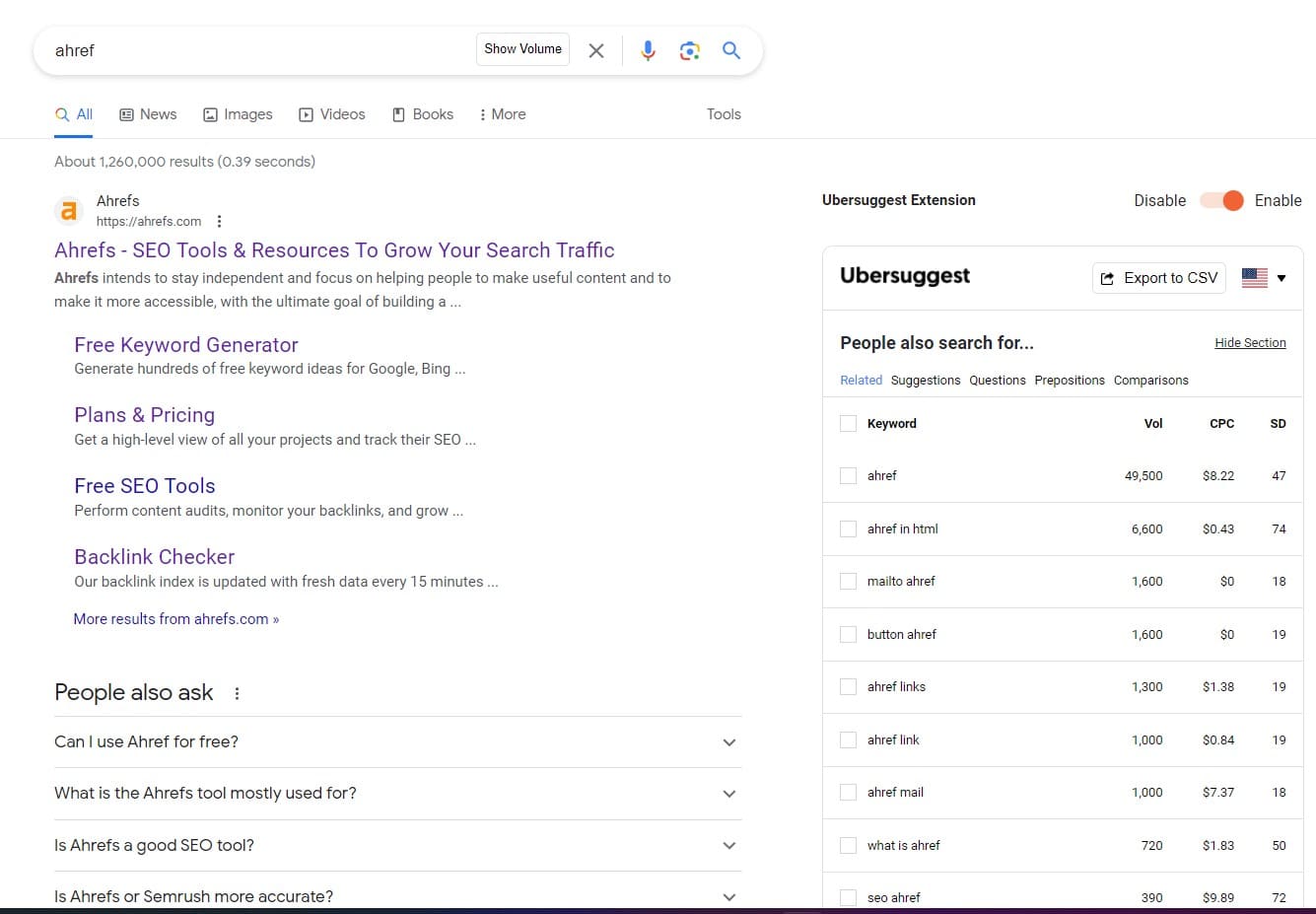1316x914 pixels.
Task: Select the Related tab in Ubersuggest
Action: pos(862,381)
